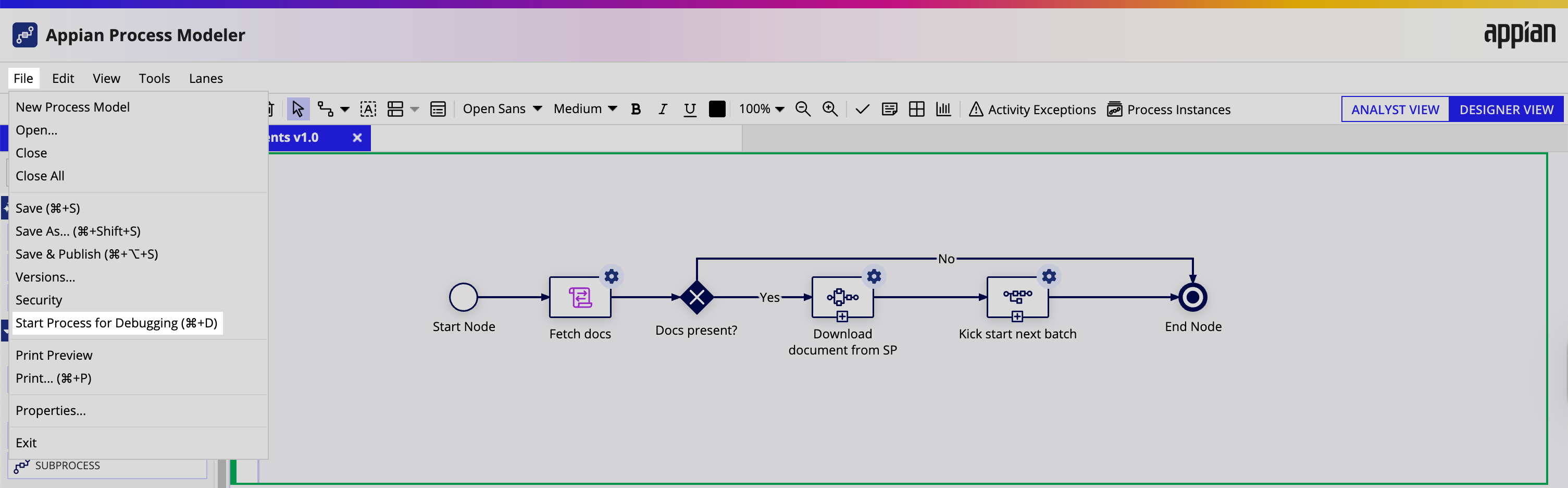Open the File menu

tap(24, 79)
